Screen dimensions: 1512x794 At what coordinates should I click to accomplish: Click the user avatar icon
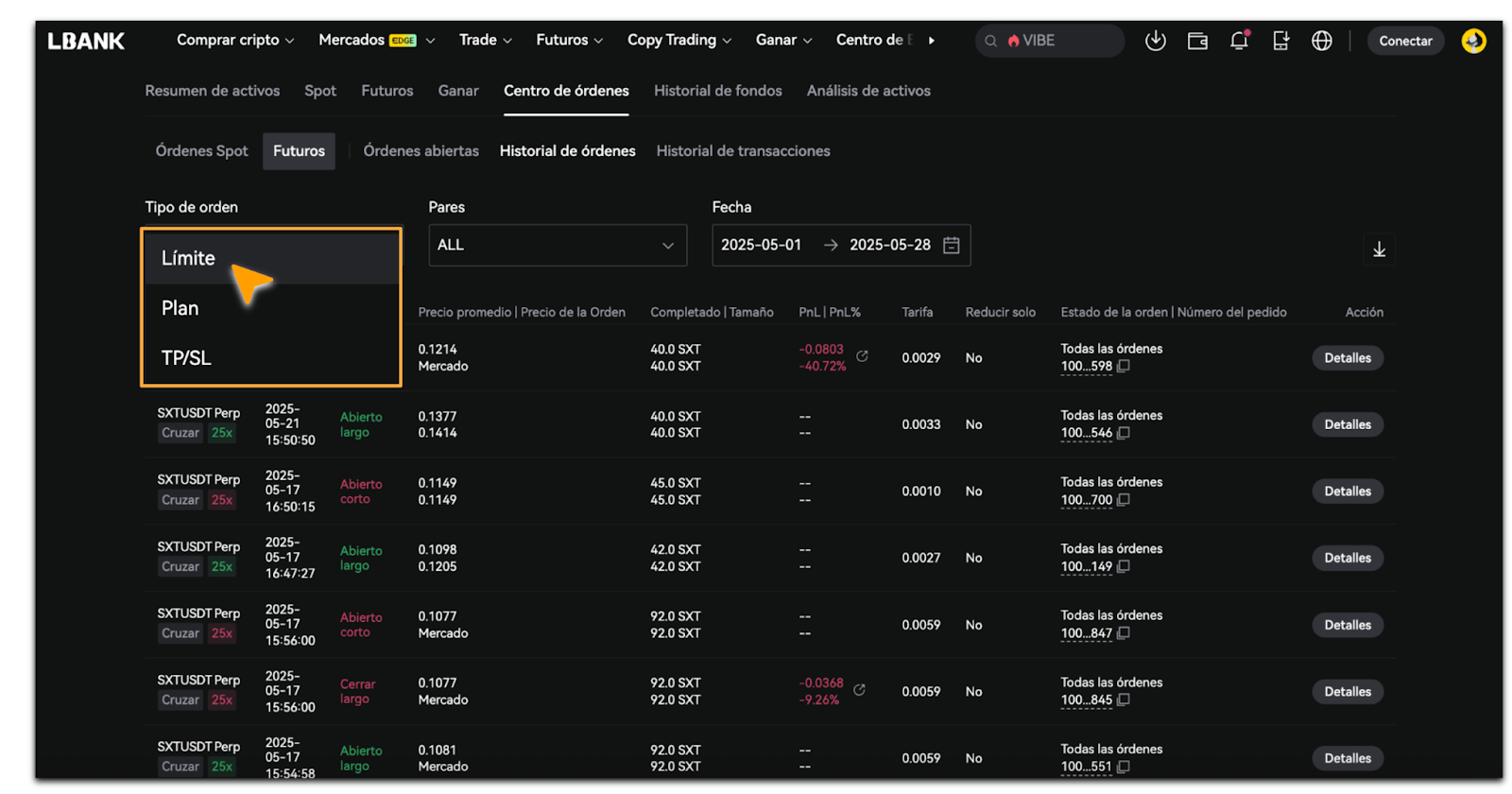coord(1473,41)
